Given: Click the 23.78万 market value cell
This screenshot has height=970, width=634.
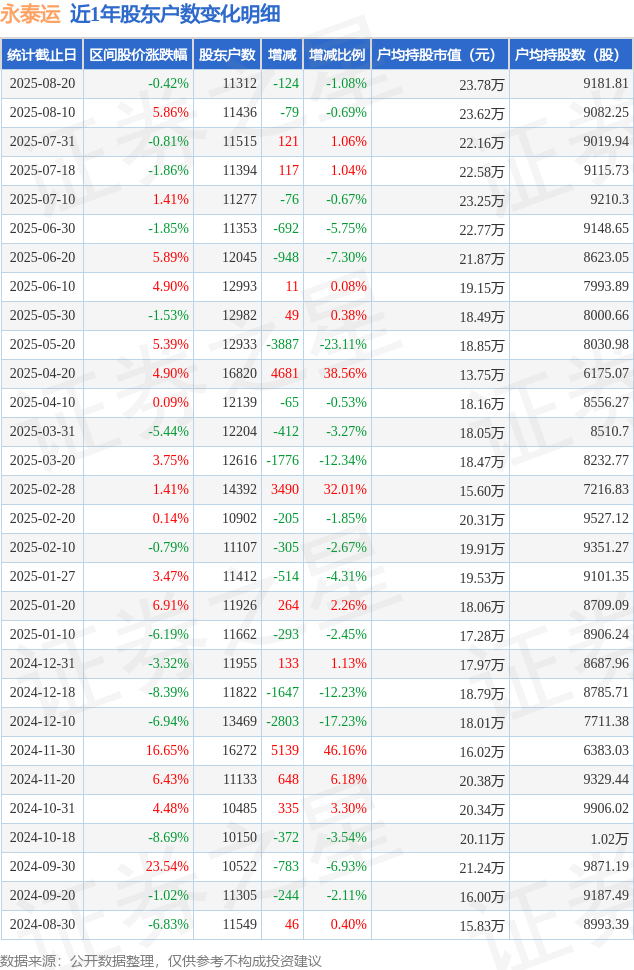Looking at the screenshot, I should [481, 85].
